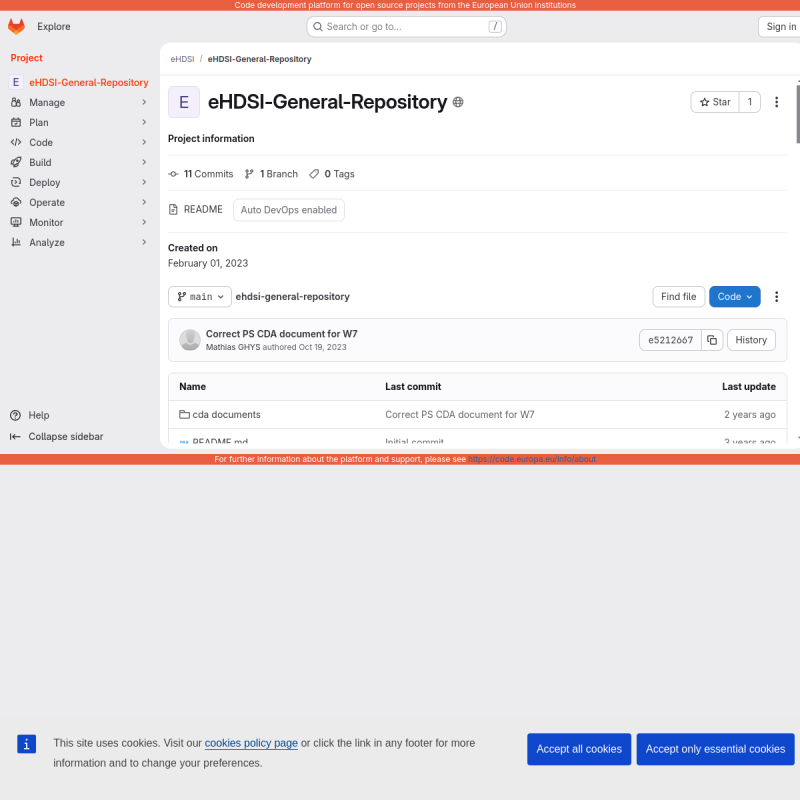The width and height of the screenshot is (800, 800).
Task: Open repository actions kebab next to Code
Action: tap(776, 296)
